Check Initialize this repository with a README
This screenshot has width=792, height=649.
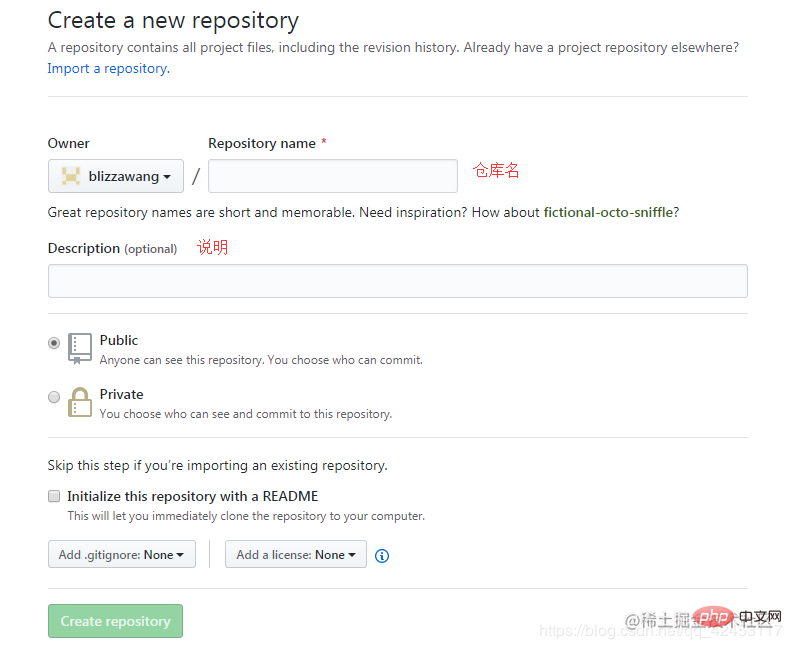54,496
